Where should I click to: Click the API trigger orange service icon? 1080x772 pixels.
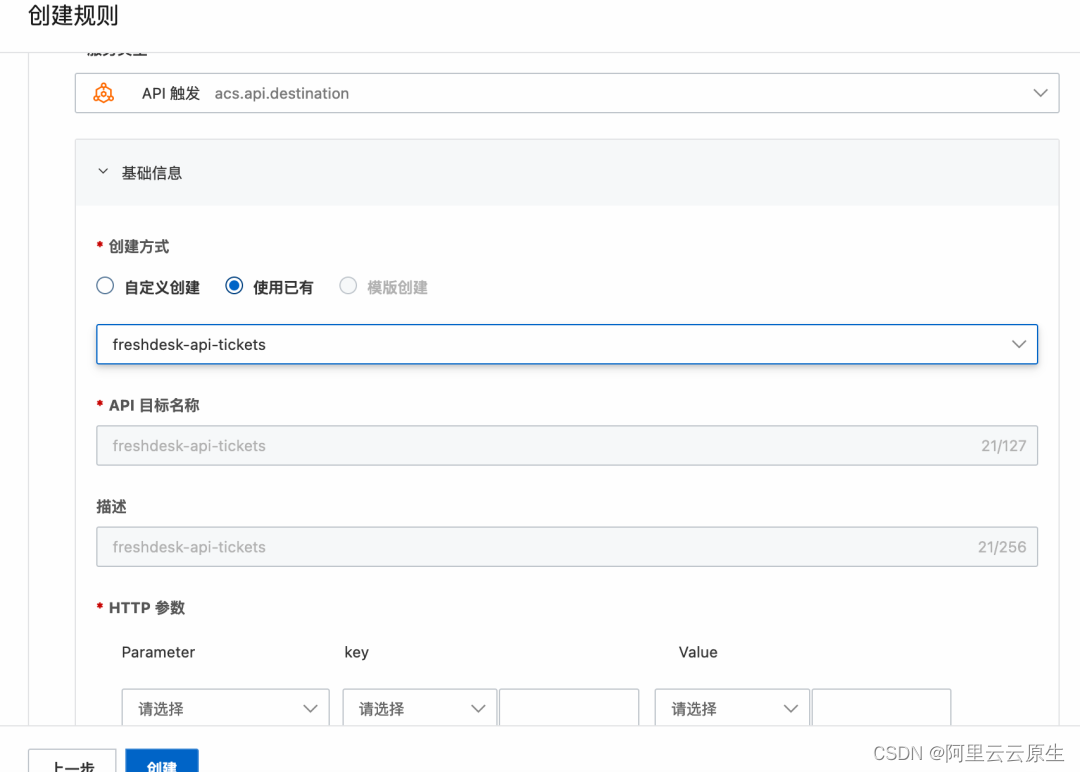[x=103, y=93]
